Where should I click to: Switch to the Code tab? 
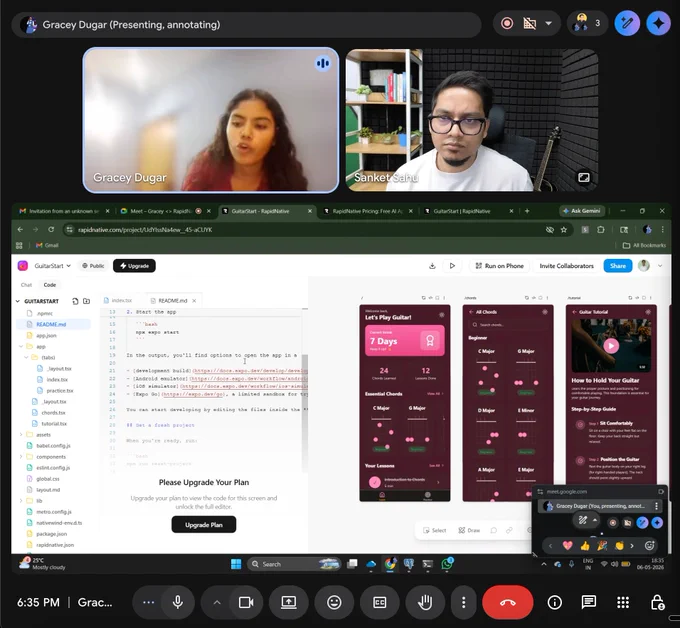(49, 285)
